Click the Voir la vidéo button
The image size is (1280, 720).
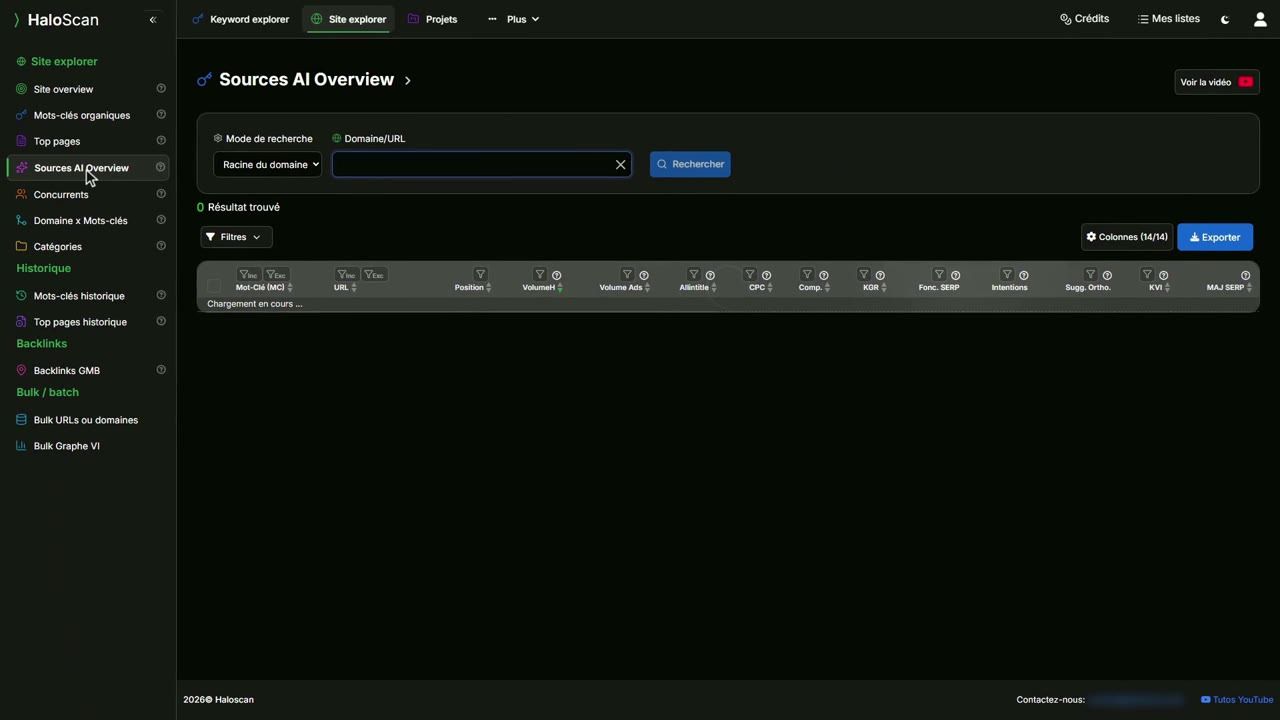point(1217,82)
